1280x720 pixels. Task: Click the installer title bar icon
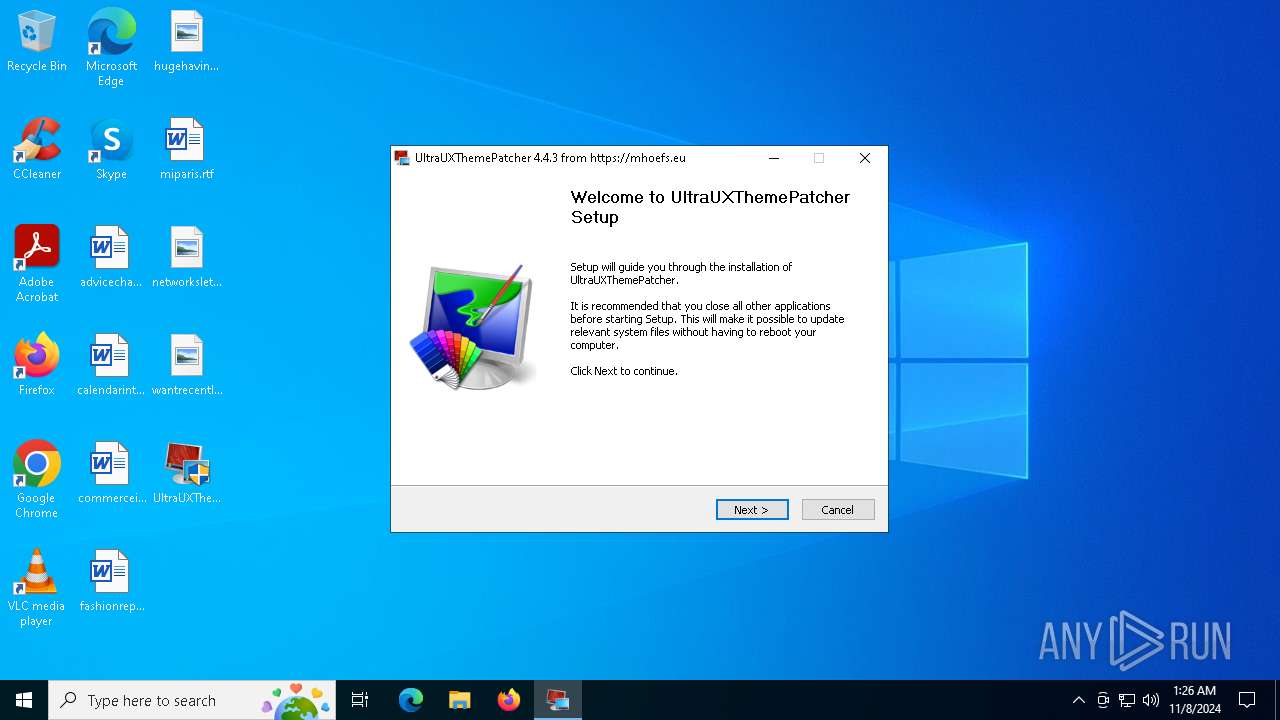coord(402,158)
